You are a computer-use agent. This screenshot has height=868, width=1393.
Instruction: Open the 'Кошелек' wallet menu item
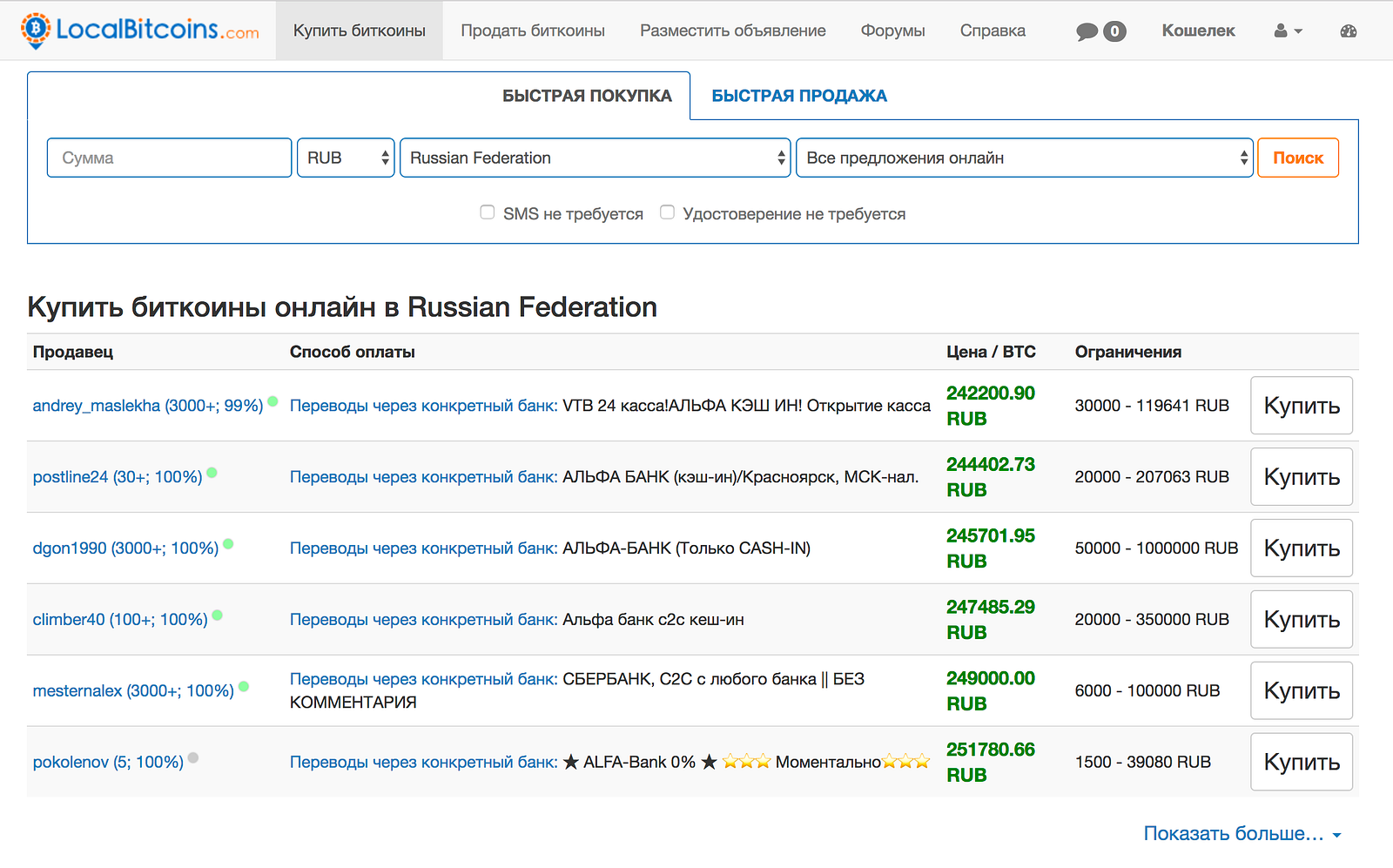pyautogui.click(x=1198, y=30)
